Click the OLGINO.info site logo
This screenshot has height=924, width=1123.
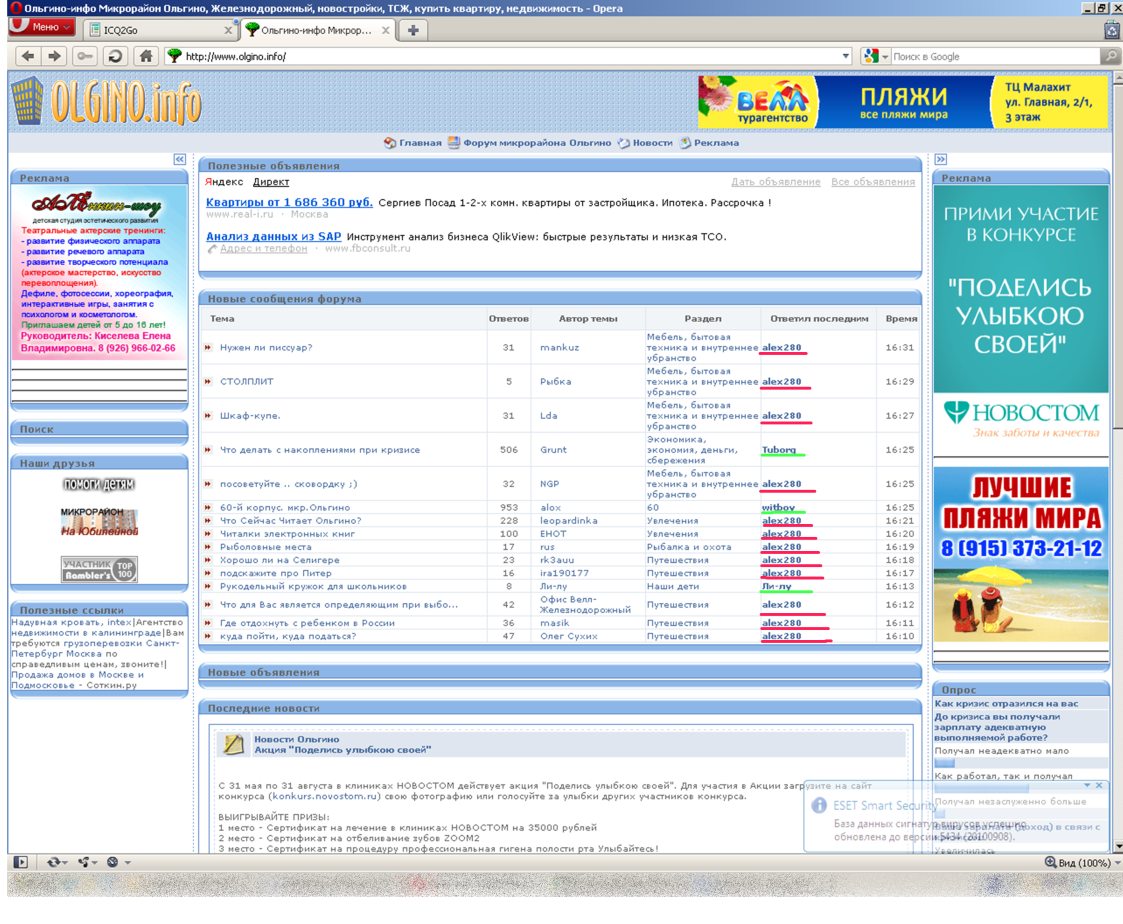pos(107,102)
